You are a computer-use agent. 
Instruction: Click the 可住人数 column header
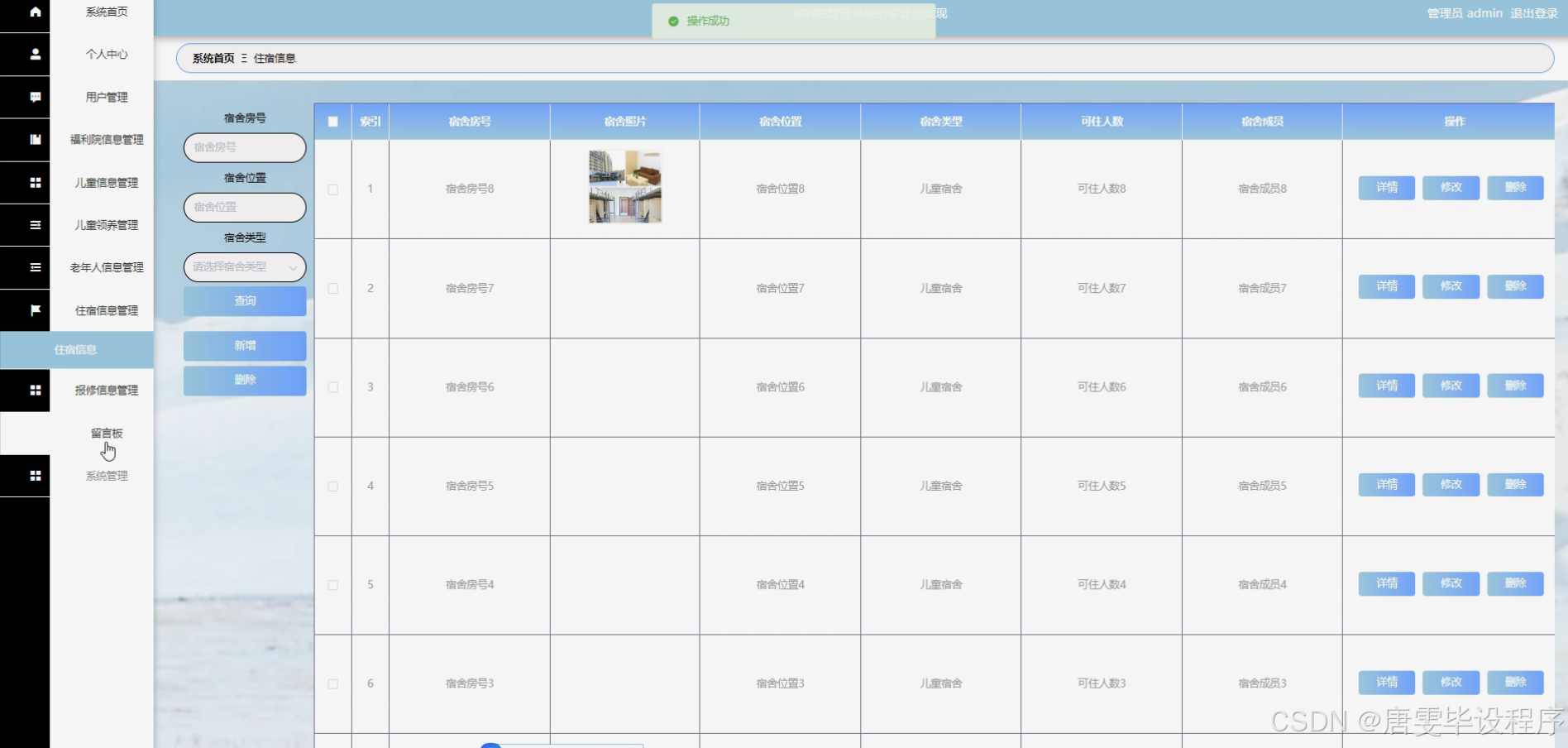pos(1102,122)
